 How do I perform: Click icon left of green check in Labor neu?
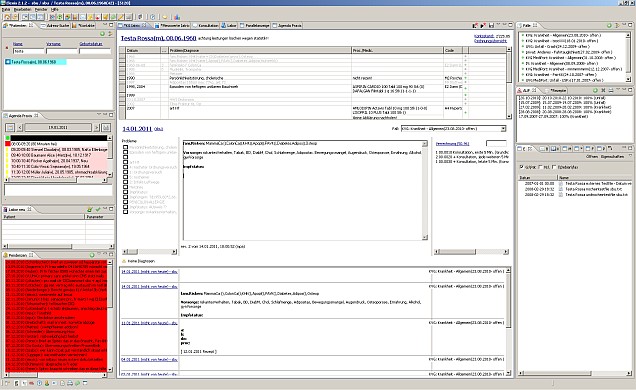[x=90, y=210]
